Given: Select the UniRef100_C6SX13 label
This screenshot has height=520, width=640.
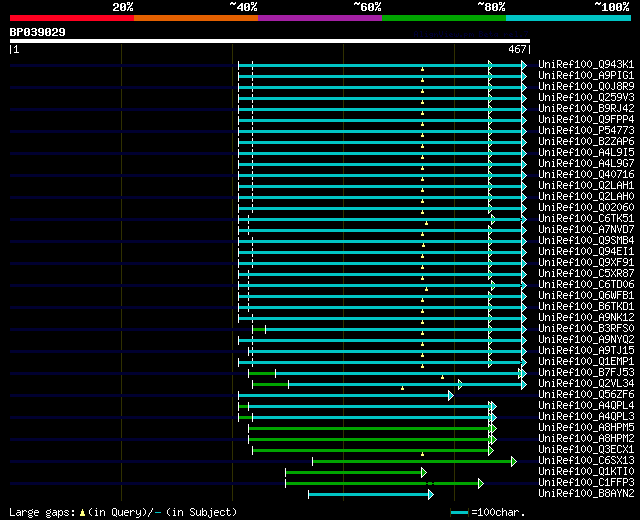Looking at the screenshot, I should point(586,461).
